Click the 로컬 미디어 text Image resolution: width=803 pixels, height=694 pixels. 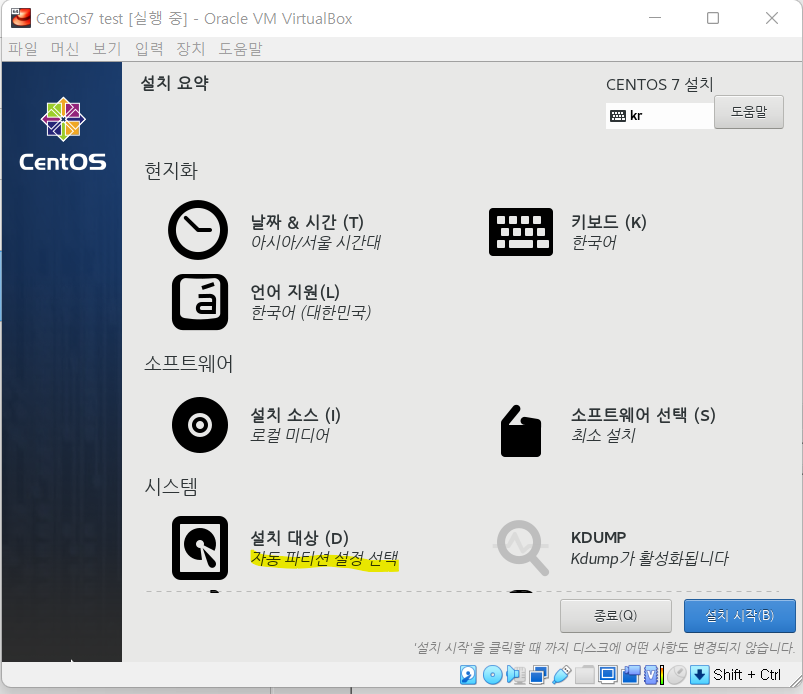[290, 435]
